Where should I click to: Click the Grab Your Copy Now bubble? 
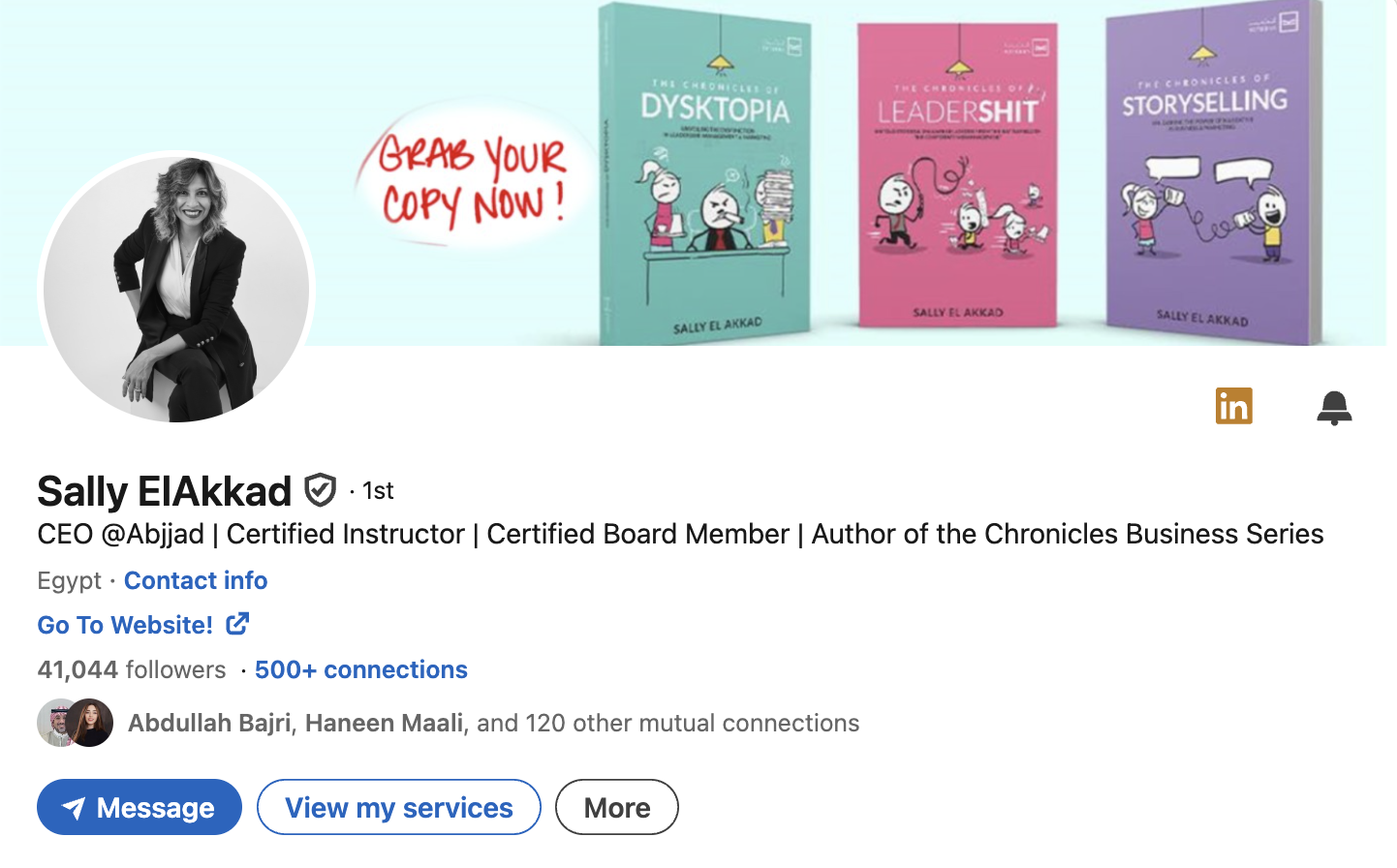pos(472,179)
